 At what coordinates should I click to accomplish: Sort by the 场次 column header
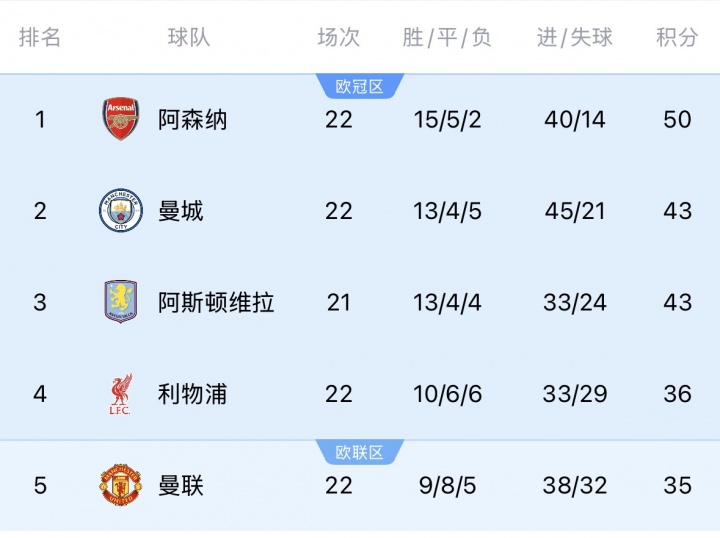(x=338, y=37)
